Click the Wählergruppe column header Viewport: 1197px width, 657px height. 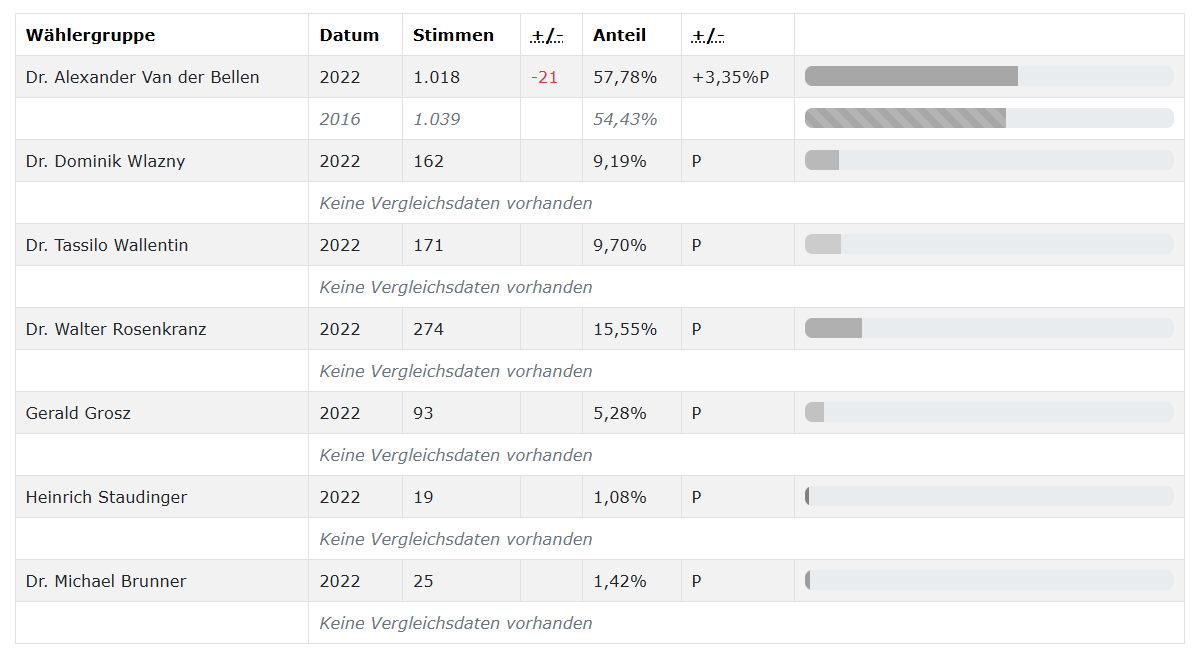[90, 35]
